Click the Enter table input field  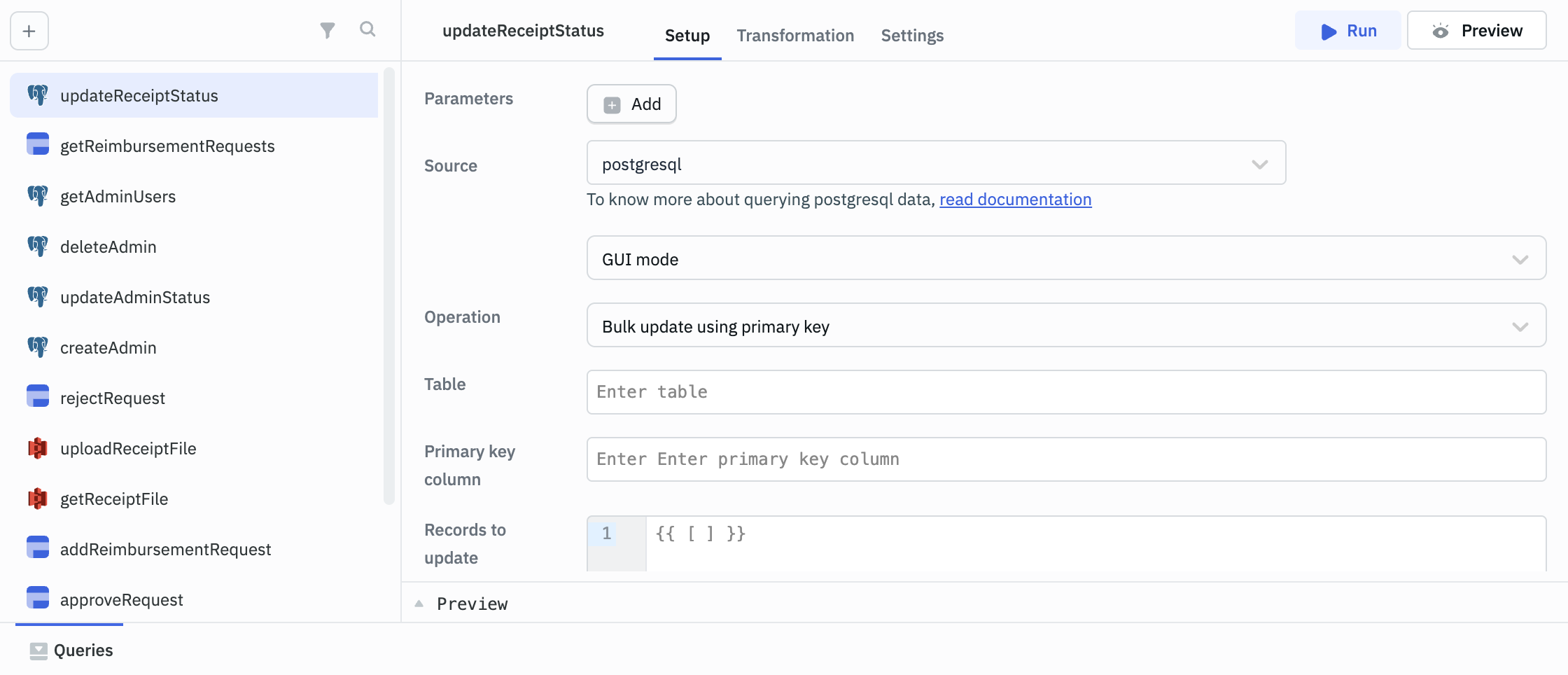point(1065,392)
